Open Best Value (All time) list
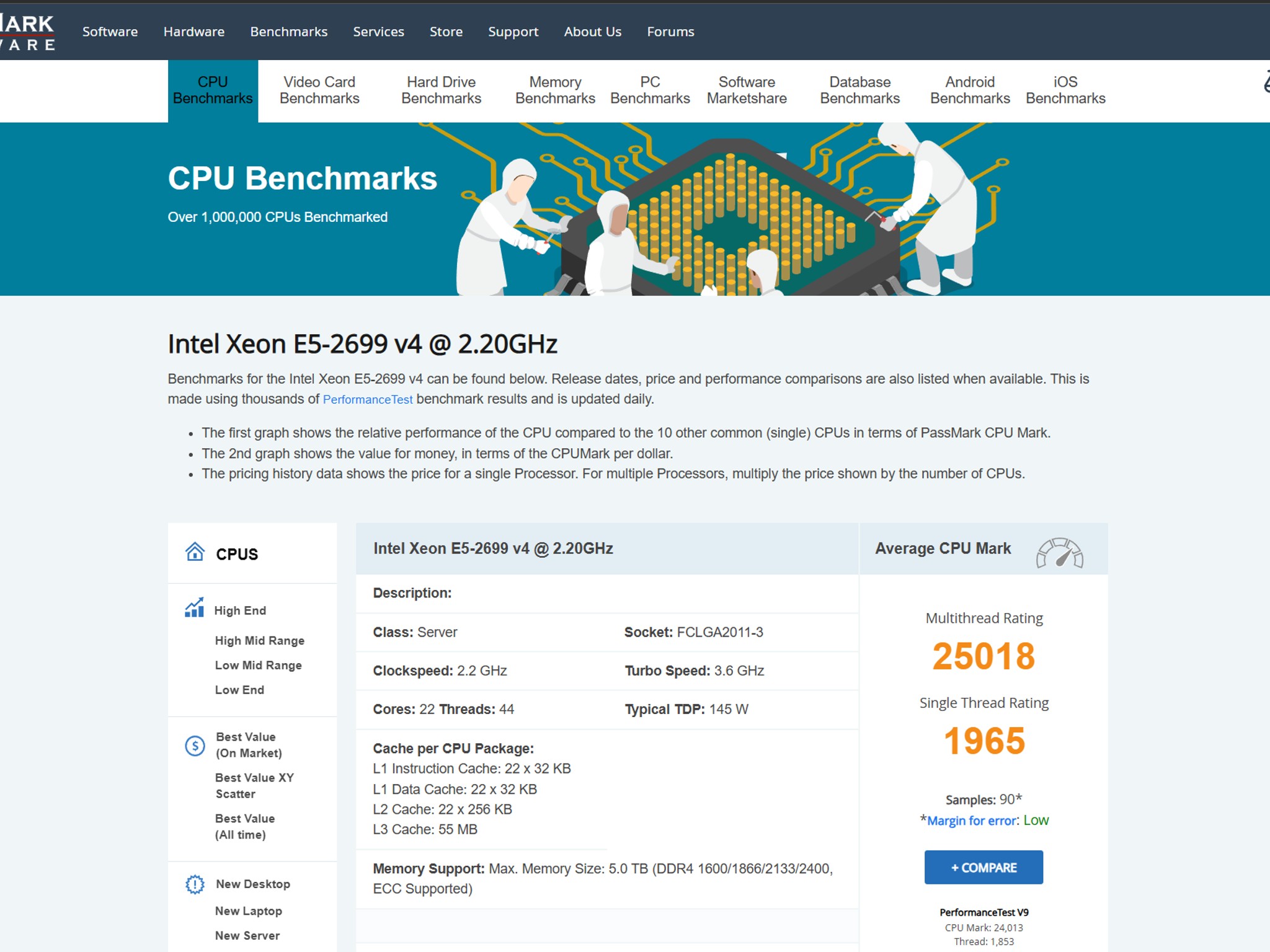This screenshot has height=952, width=1270. [x=245, y=827]
